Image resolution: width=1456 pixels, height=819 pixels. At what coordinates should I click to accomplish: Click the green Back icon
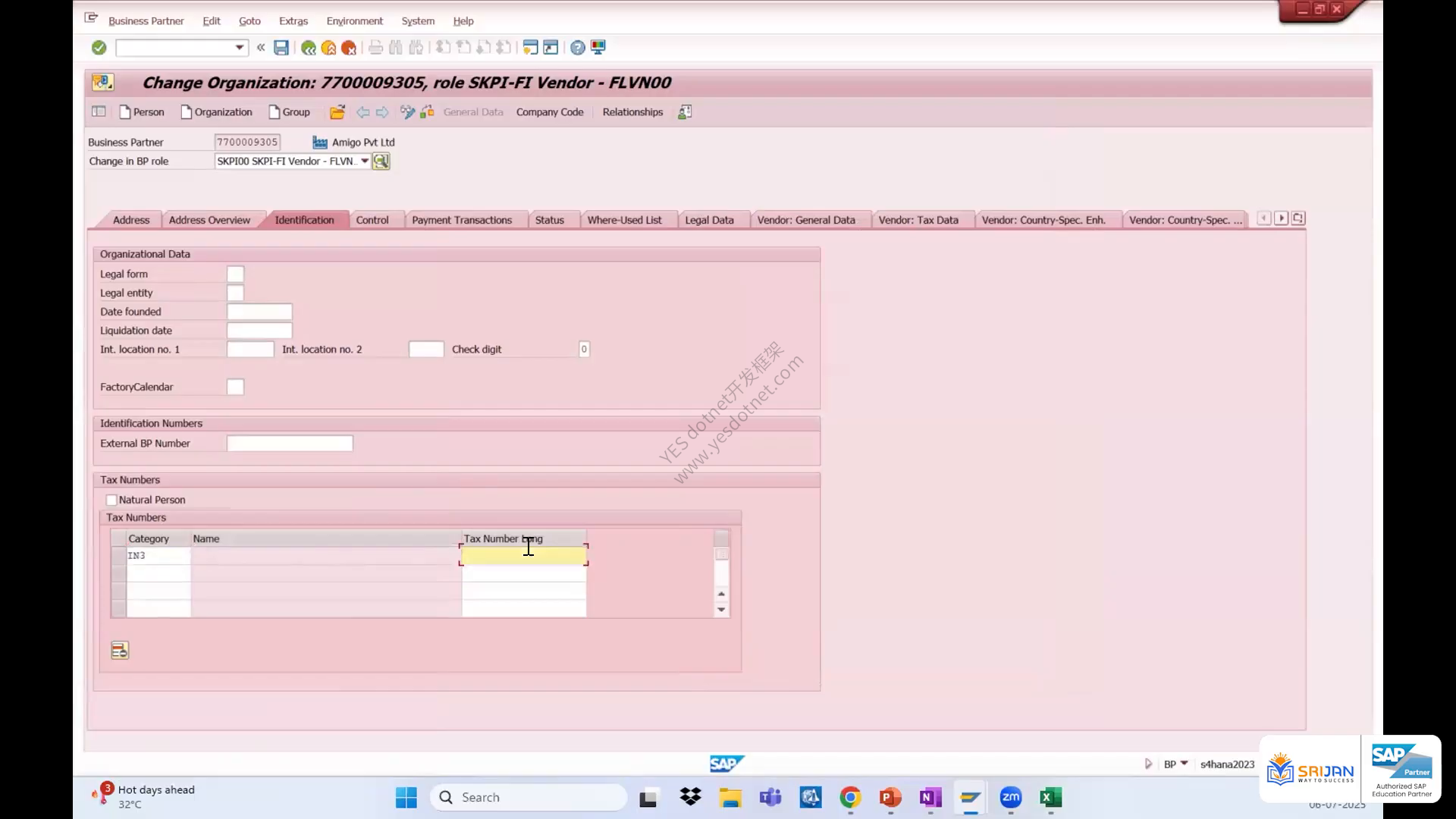[x=308, y=48]
